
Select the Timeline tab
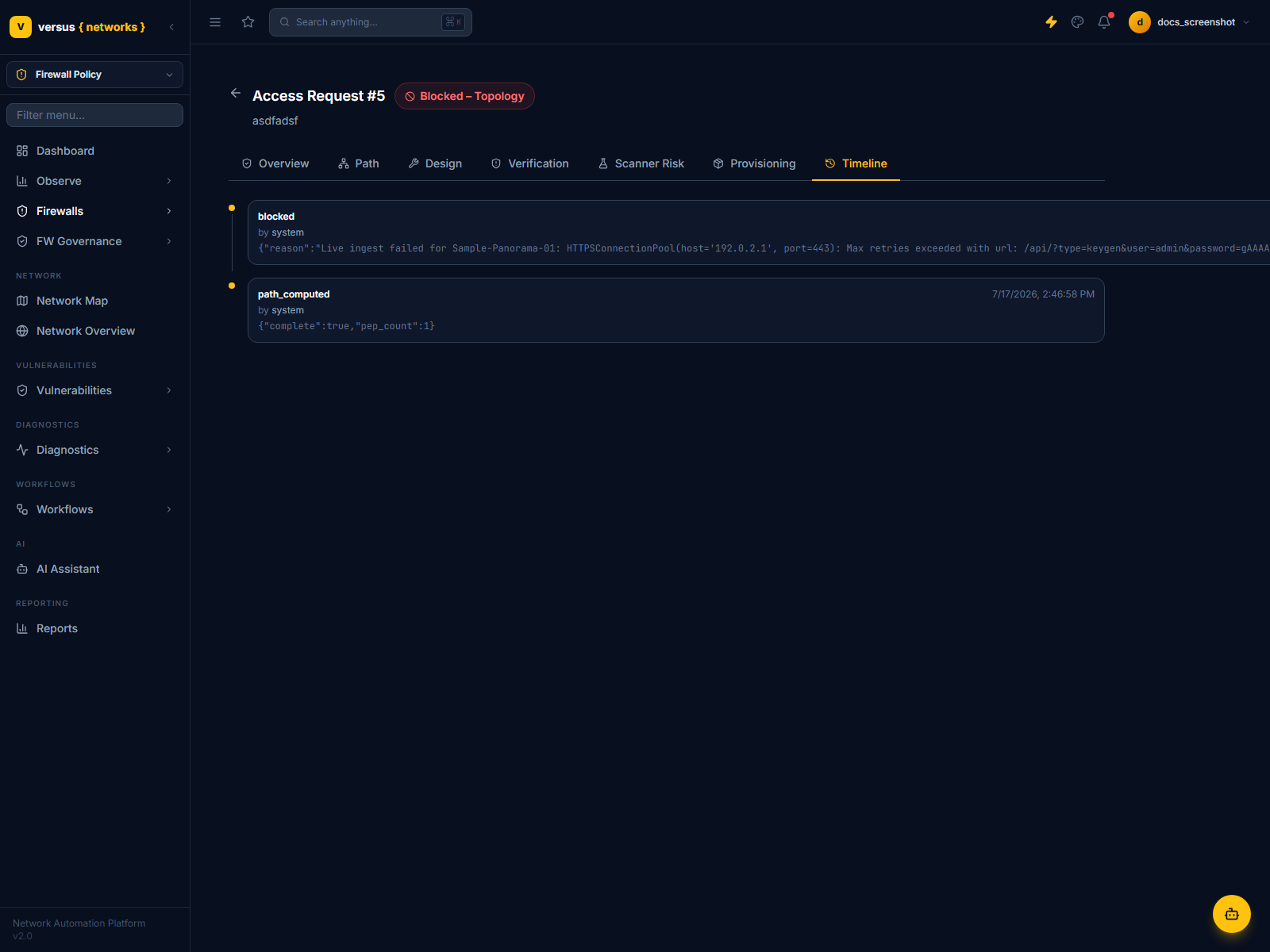(x=856, y=163)
